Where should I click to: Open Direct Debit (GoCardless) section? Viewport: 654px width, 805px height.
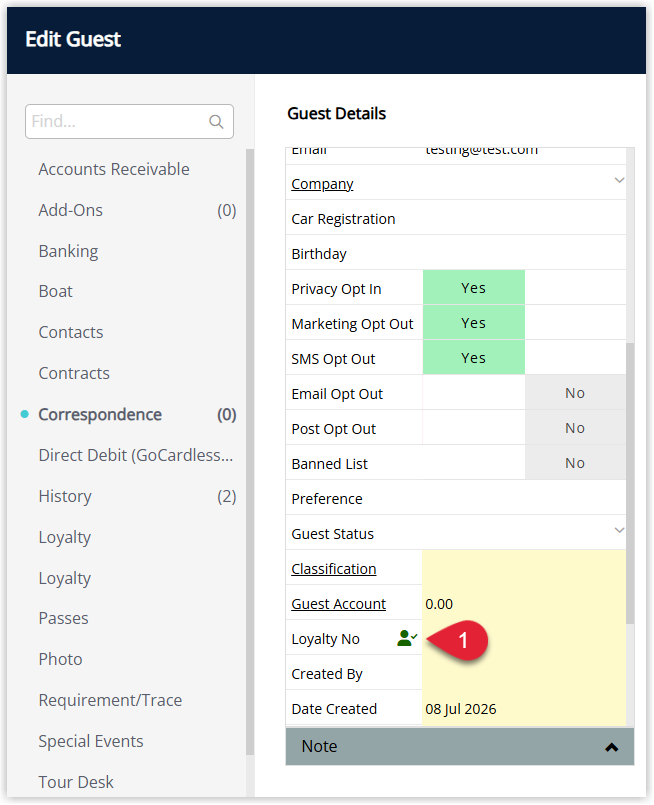[x=136, y=455]
